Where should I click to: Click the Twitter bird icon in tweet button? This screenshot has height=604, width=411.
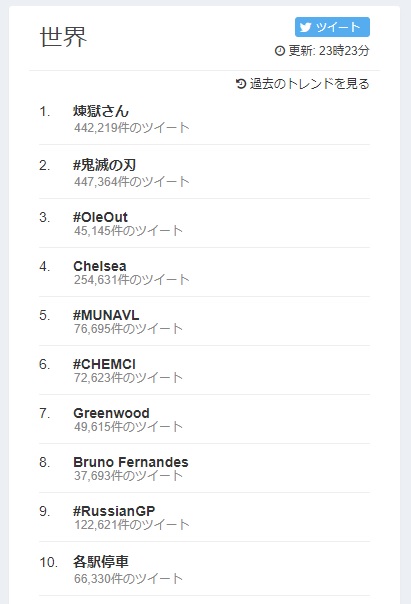tap(305, 27)
